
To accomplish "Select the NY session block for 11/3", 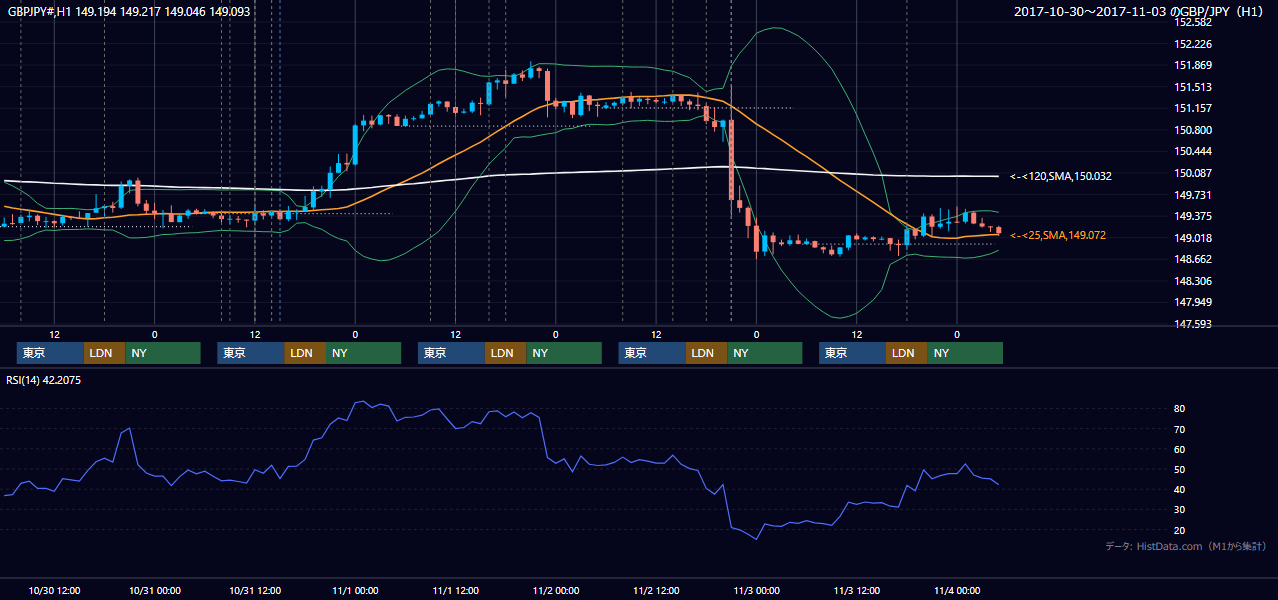I will click(965, 353).
